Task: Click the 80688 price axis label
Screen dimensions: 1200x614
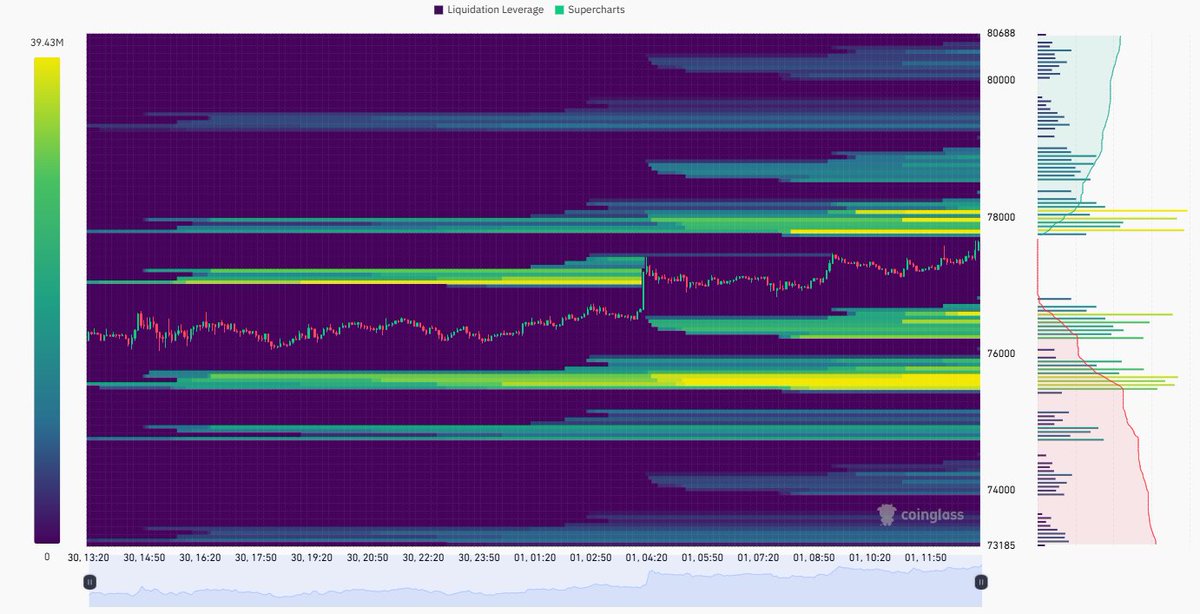Action: 1001,33
